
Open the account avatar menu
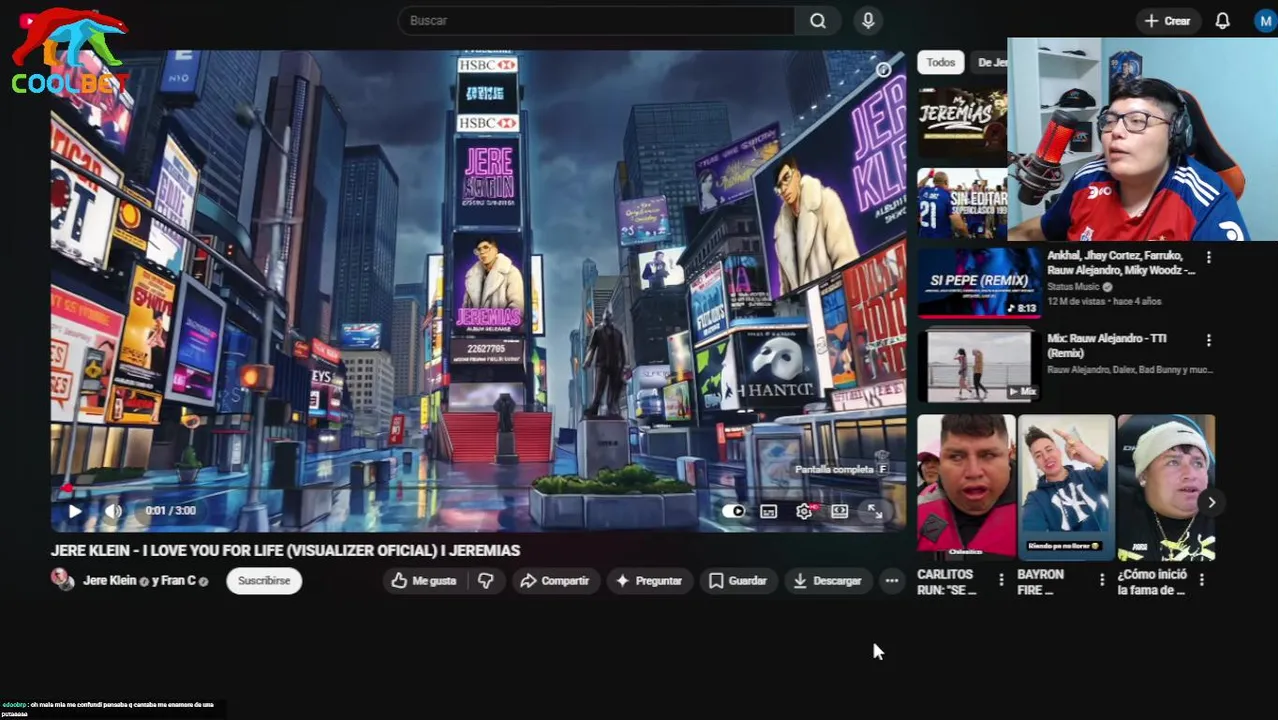[1265, 21]
